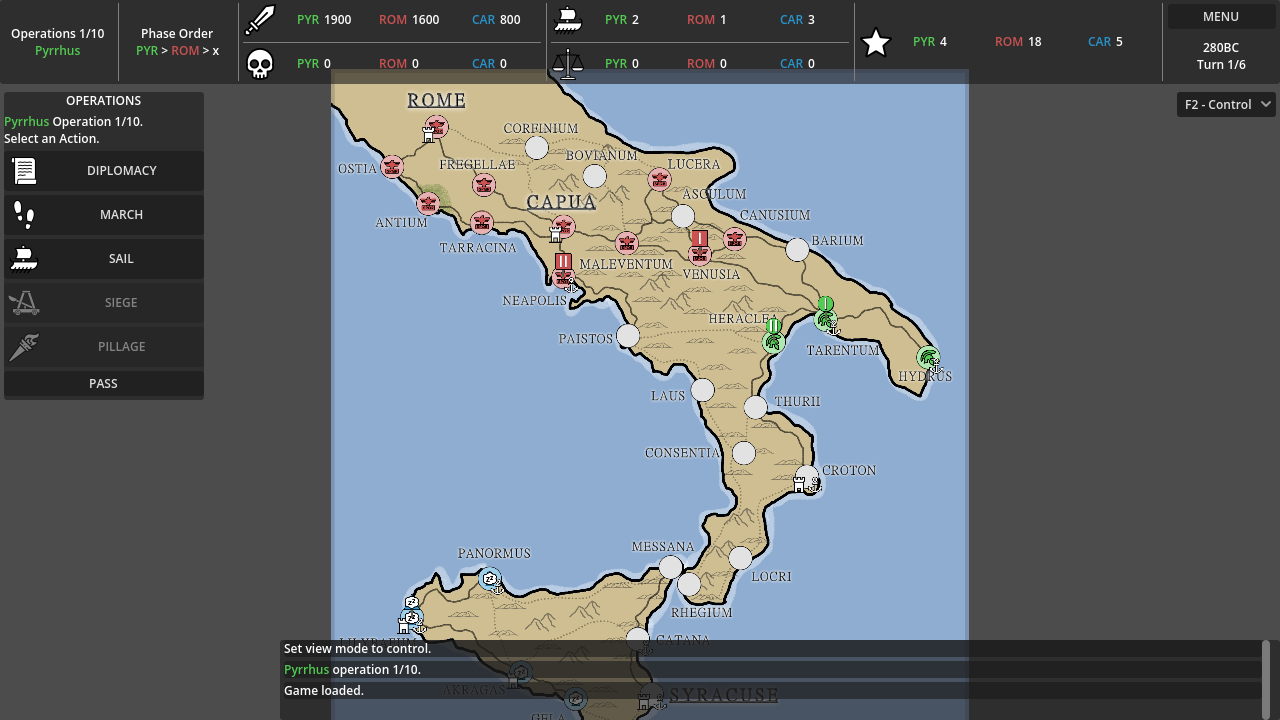Select the Roman marker at Antium

(428, 204)
